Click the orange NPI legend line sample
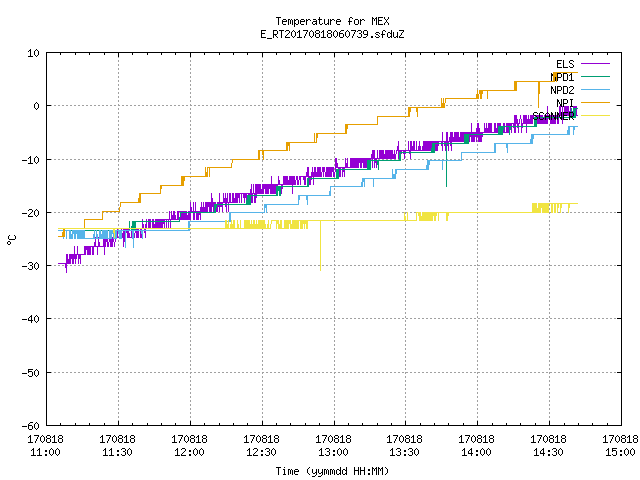640x480 pixels. click(x=595, y=102)
